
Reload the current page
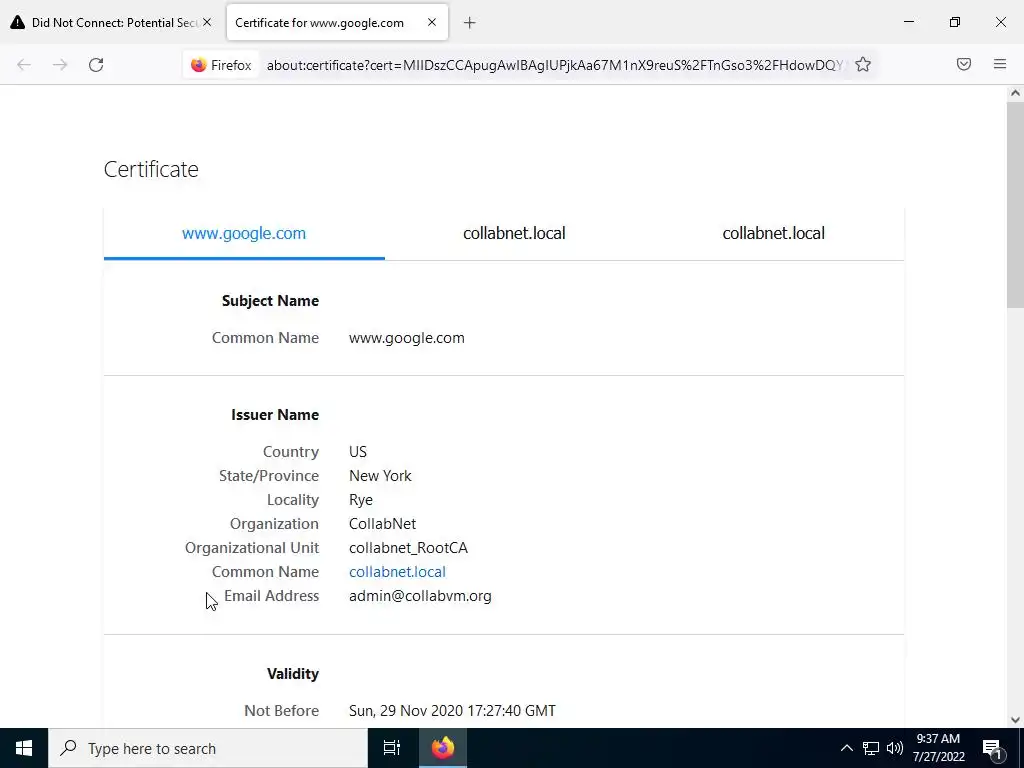(x=96, y=65)
